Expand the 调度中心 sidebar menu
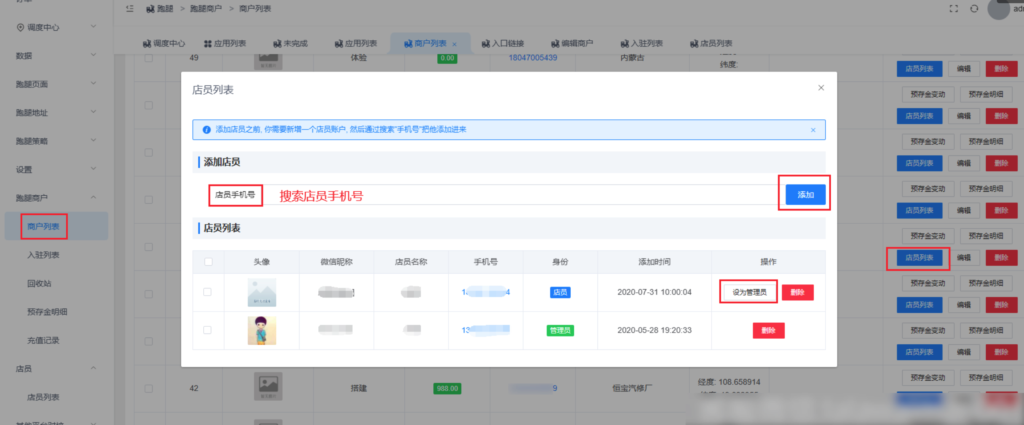Viewport: 1024px width, 425px height. [x=52, y=27]
